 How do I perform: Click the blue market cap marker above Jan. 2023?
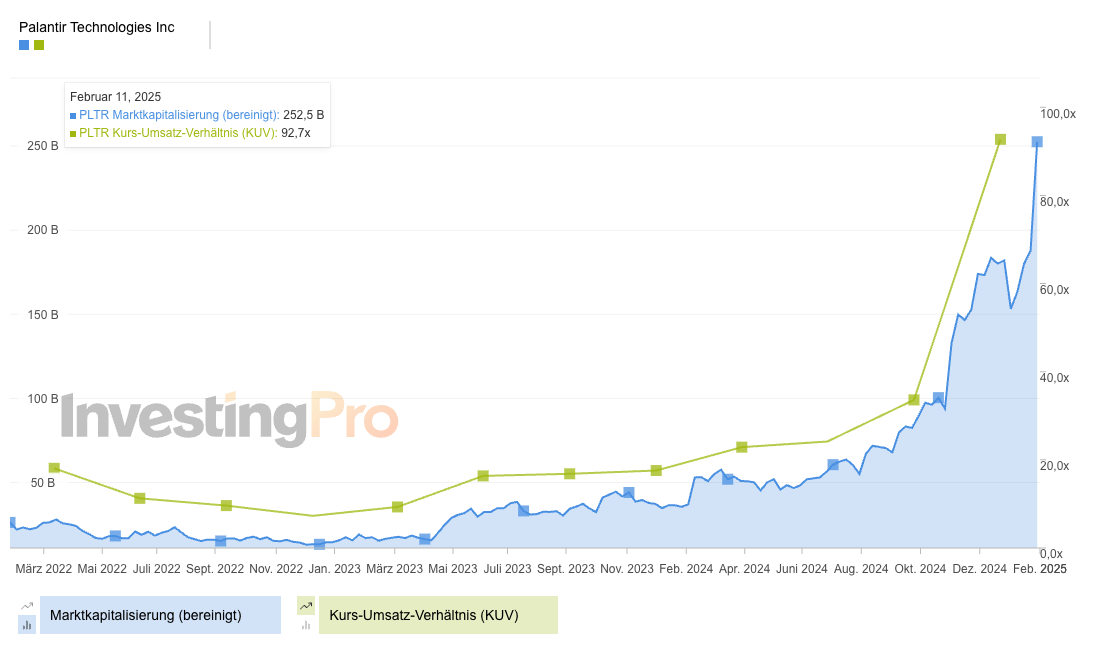click(x=319, y=544)
